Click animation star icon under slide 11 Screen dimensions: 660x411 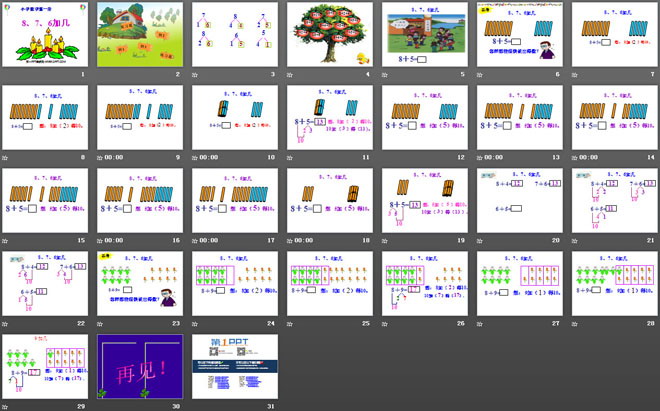point(290,157)
